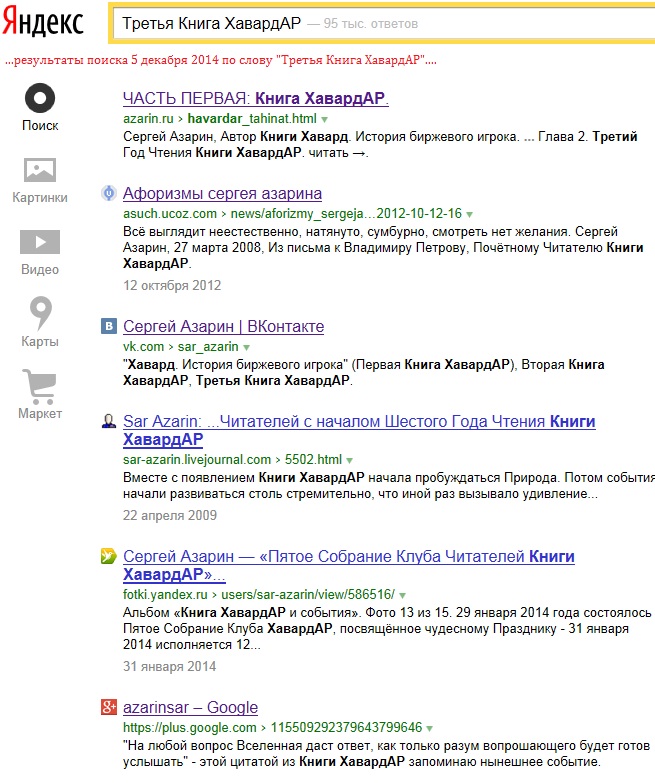Expand dropdown arrow after vk.com sar_azarin URL
Image resolution: width=655 pixels, height=783 pixels.
point(247,347)
